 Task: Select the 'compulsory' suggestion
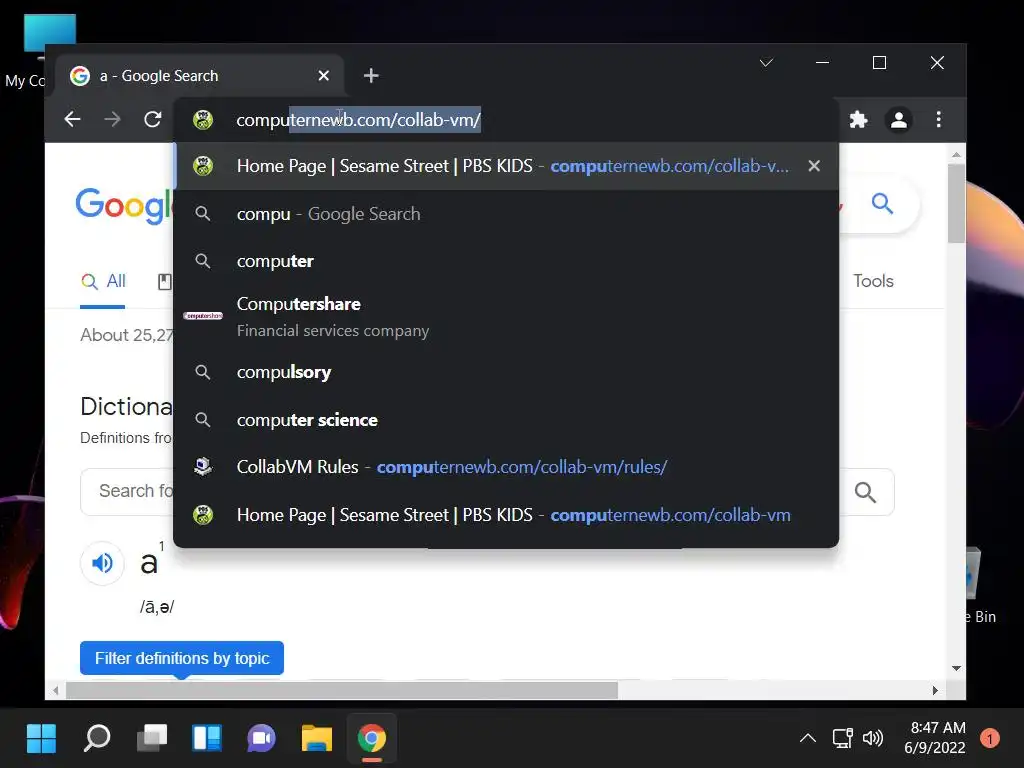point(506,372)
